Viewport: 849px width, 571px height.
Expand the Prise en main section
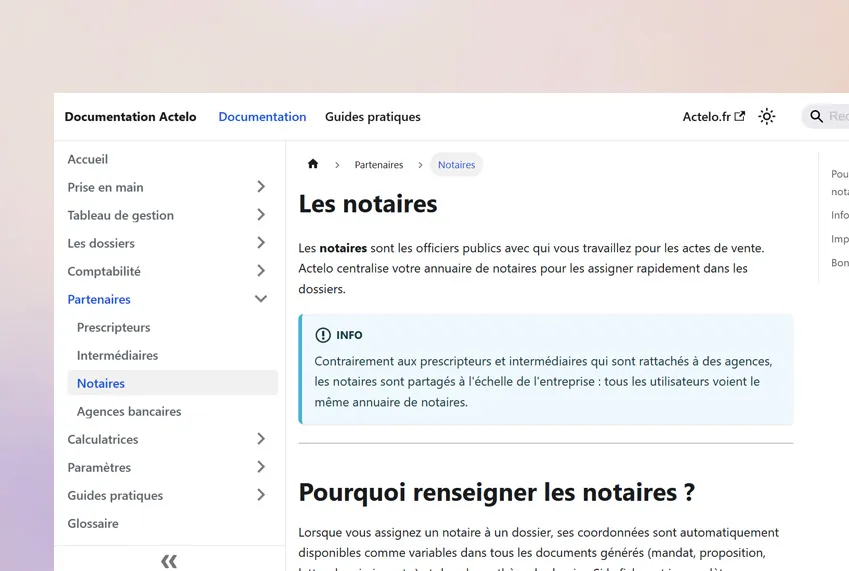click(261, 187)
